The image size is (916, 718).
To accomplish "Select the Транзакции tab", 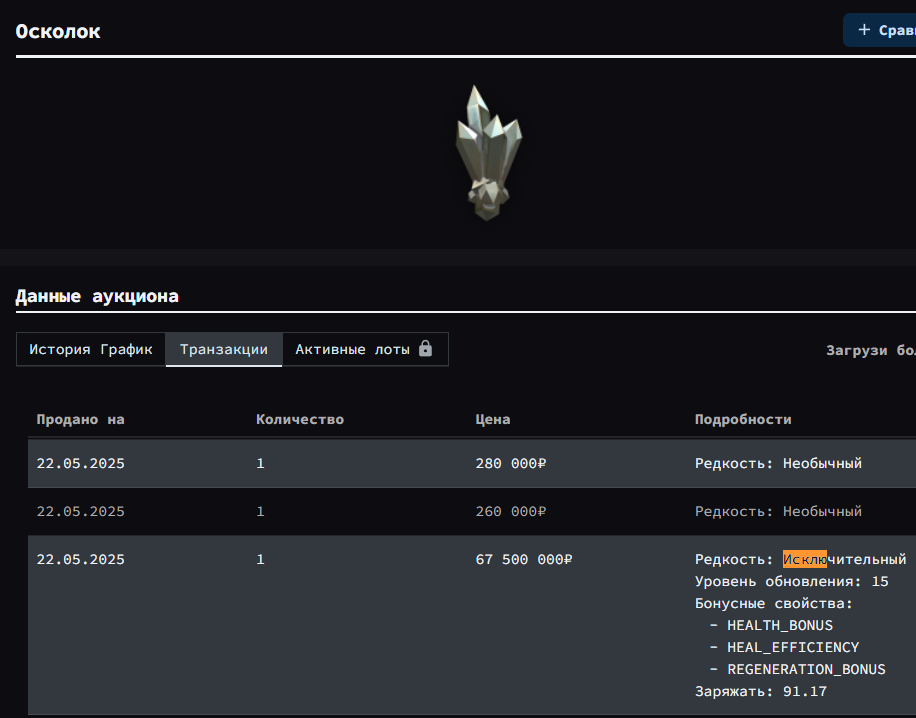I will [224, 349].
